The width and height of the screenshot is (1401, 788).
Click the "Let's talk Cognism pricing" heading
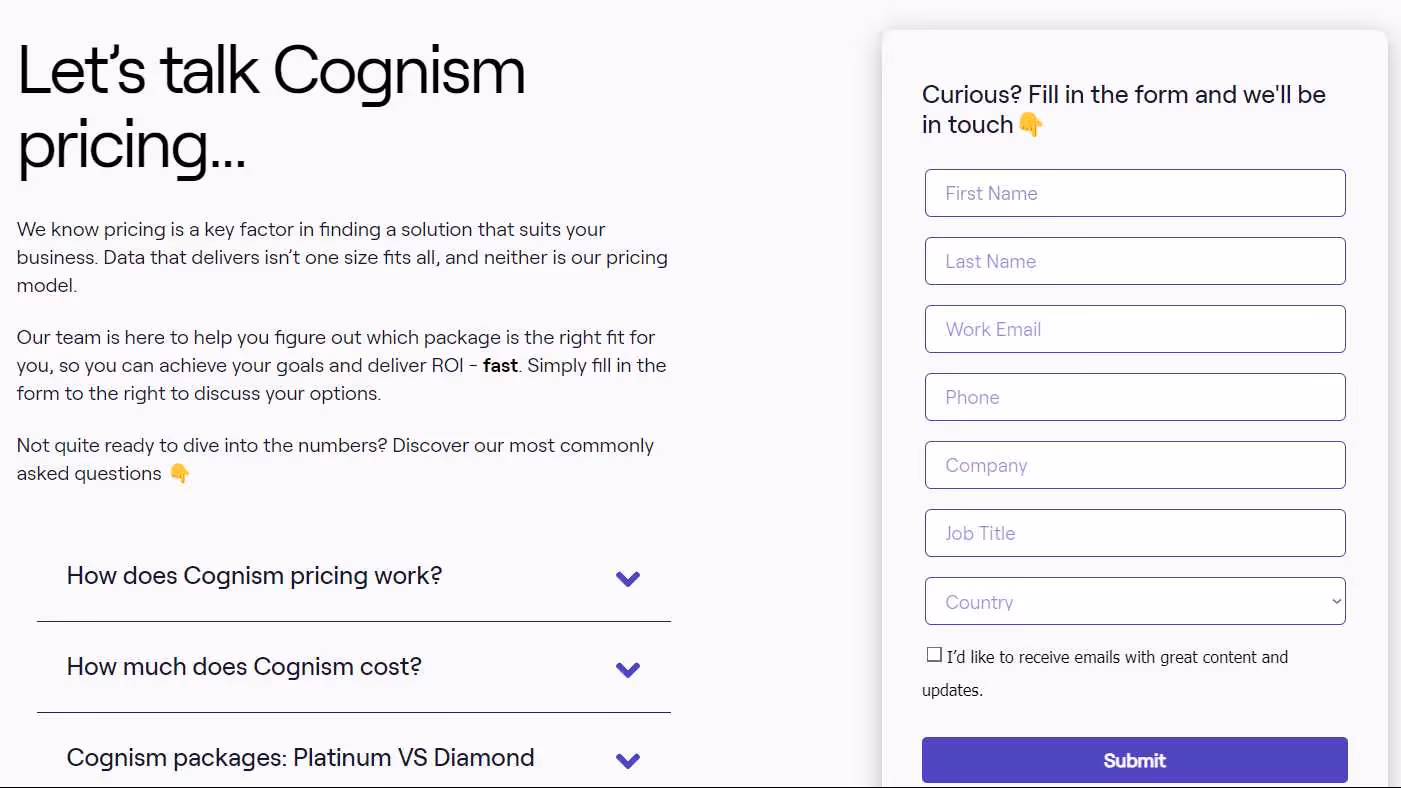[x=272, y=108]
